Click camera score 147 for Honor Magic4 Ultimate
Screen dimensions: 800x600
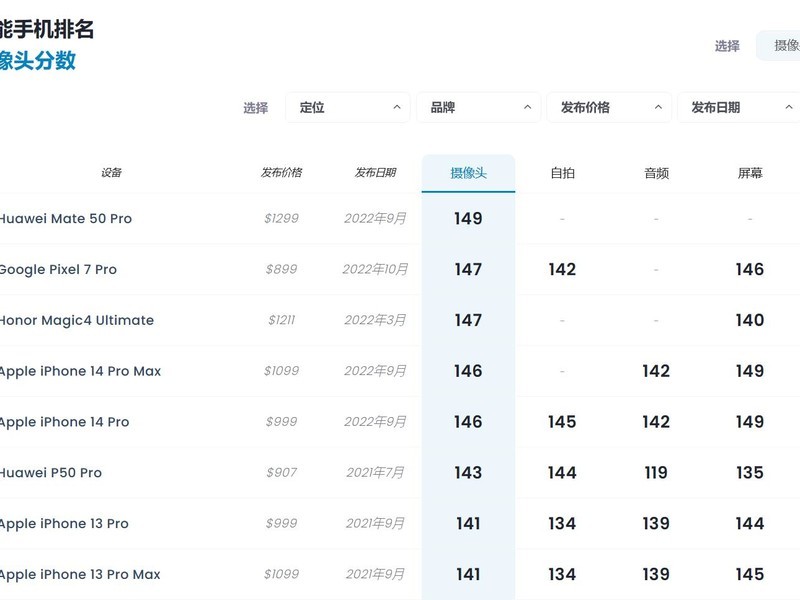tap(468, 320)
